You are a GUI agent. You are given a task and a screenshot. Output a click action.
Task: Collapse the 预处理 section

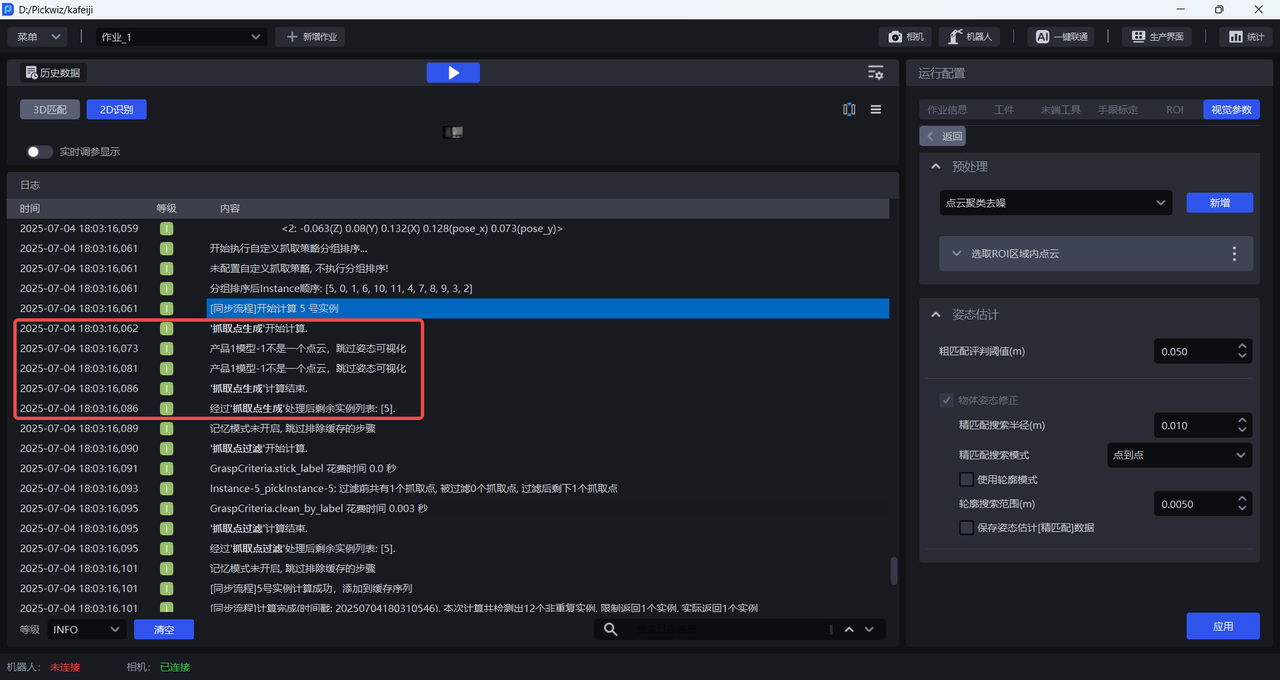coord(936,167)
